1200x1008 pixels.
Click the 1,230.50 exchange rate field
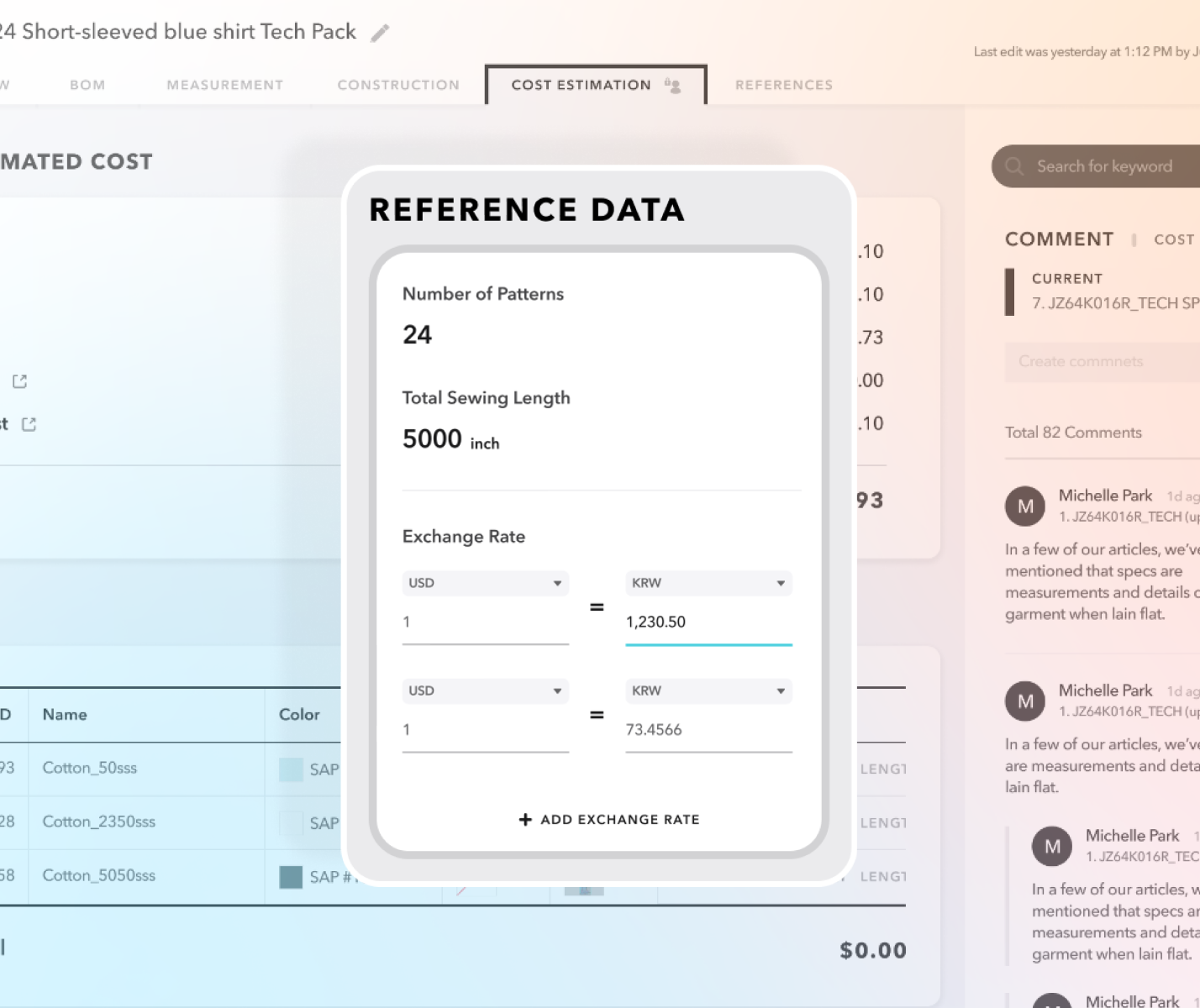point(708,622)
